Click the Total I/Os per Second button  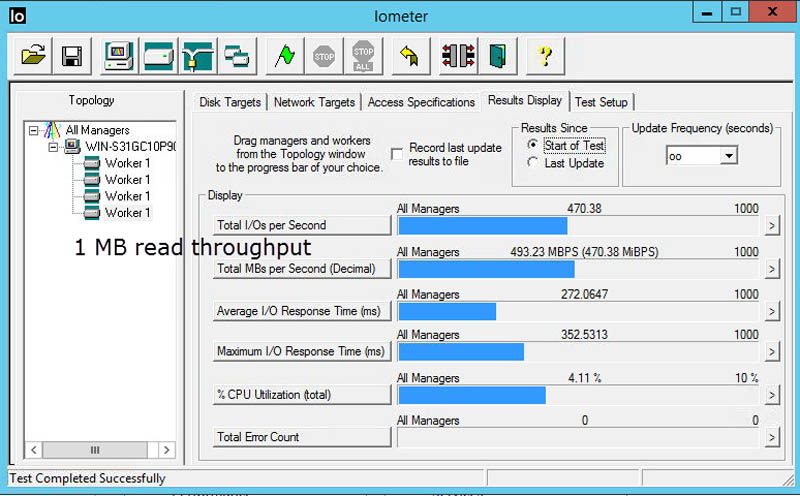click(x=302, y=225)
